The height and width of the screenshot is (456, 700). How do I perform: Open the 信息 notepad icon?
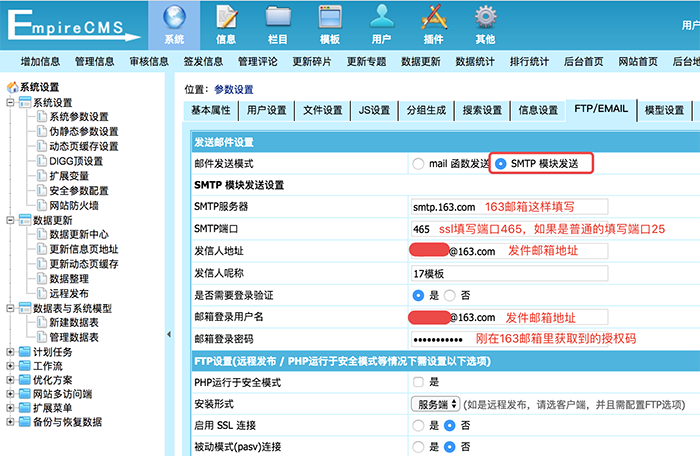click(x=226, y=17)
